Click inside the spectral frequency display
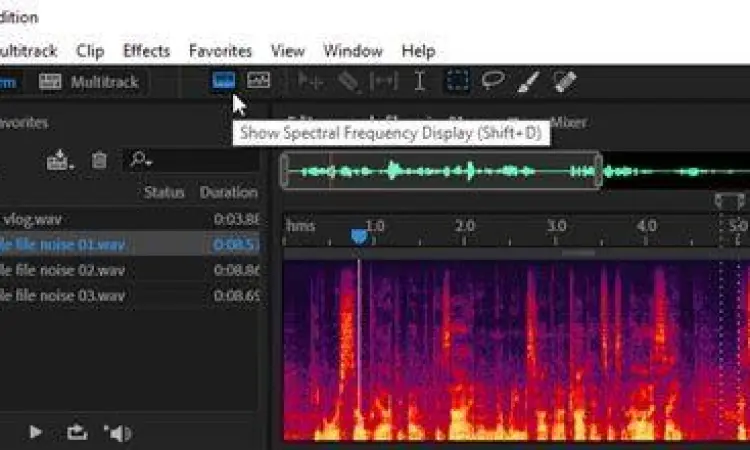Image resolution: width=750 pixels, height=450 pixels. (517, 350)
